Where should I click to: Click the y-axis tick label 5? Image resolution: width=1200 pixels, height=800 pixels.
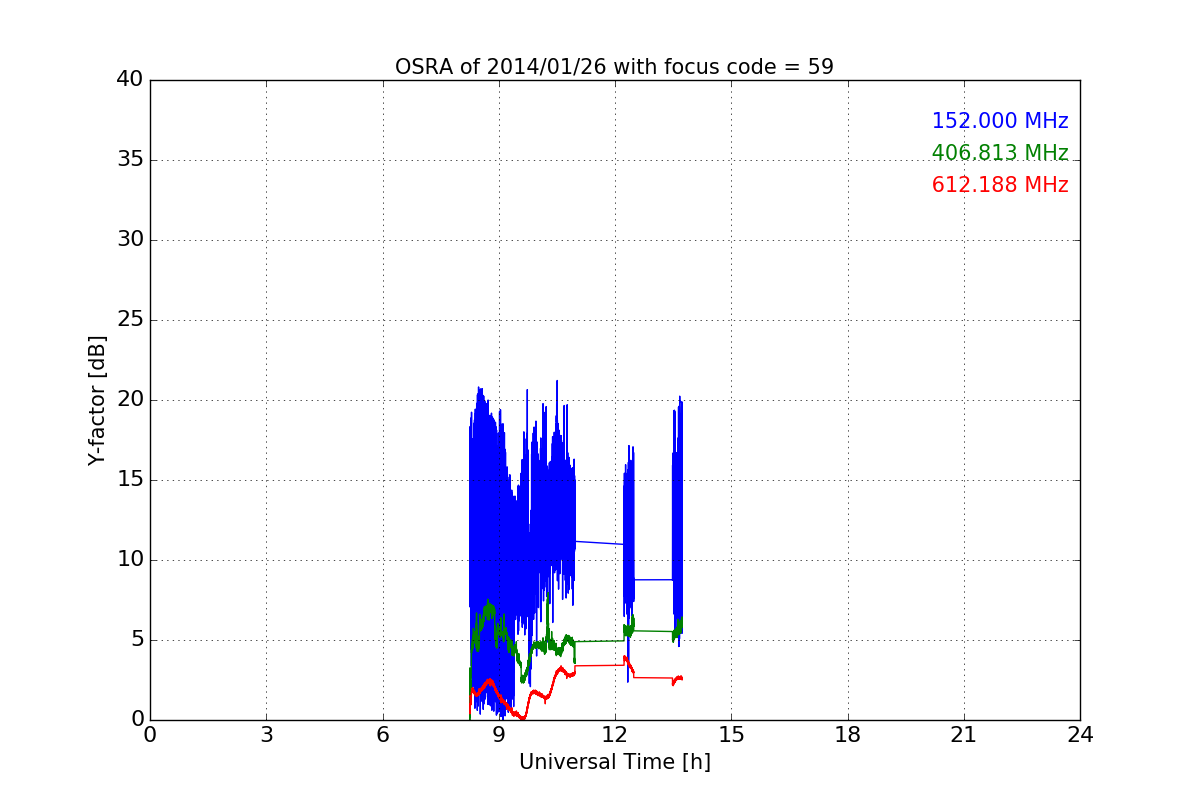pyautogui.click(x=136, y=640)
